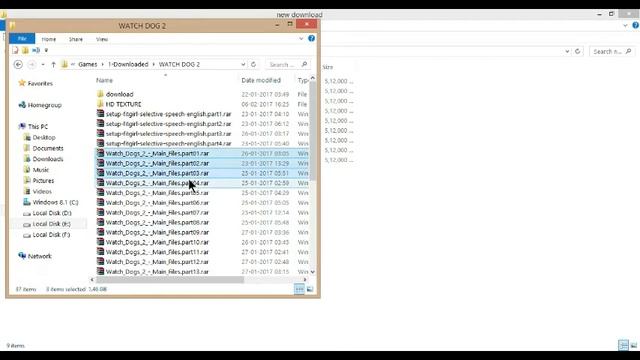Select Favorites in the navigation pane

pos(40,83)
